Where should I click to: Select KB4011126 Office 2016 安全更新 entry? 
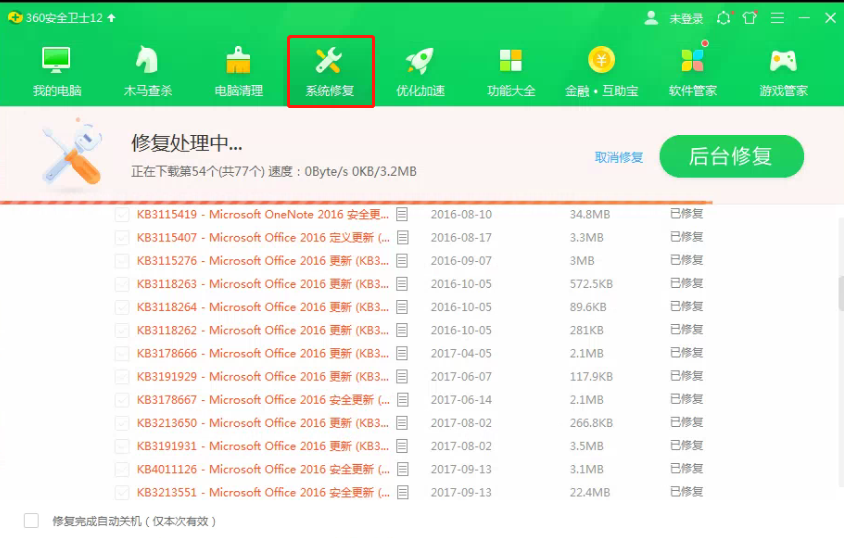point(263,469)
